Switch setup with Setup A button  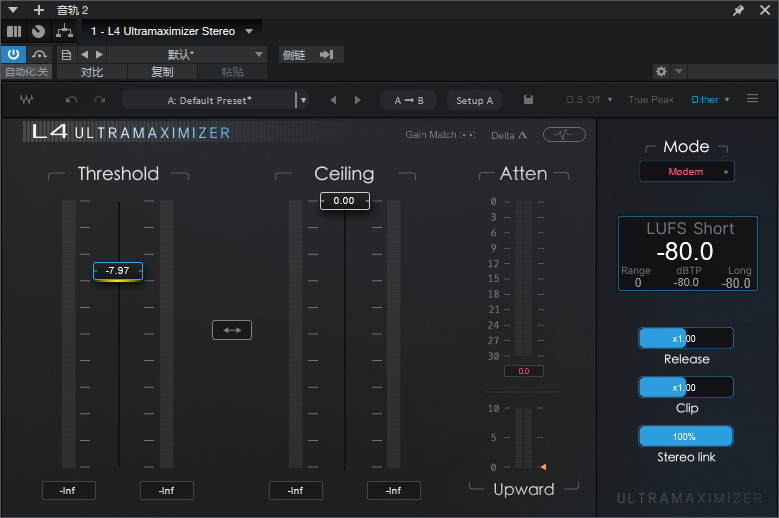474,100
